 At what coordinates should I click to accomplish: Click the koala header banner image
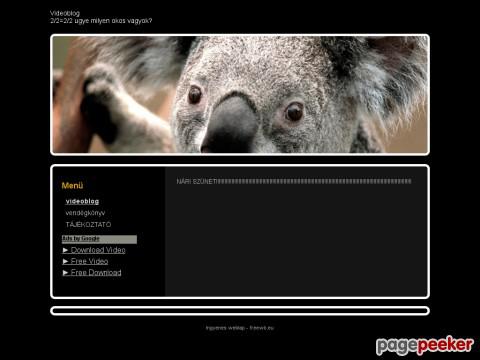[x=240, y=95]
